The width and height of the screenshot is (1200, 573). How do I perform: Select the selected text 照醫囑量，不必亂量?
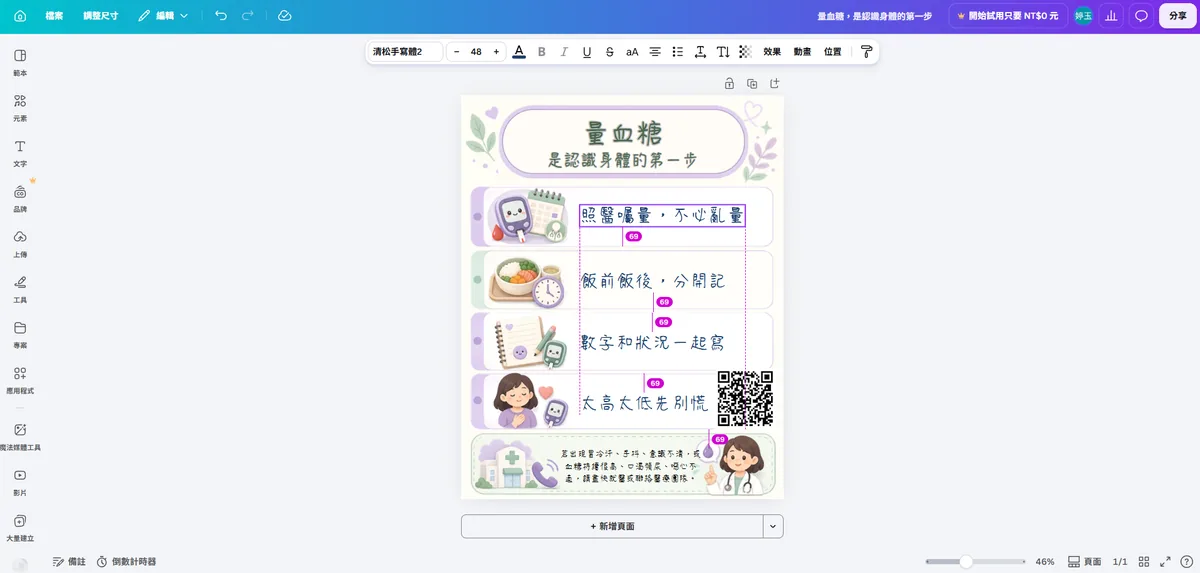[x=662, y=216]
